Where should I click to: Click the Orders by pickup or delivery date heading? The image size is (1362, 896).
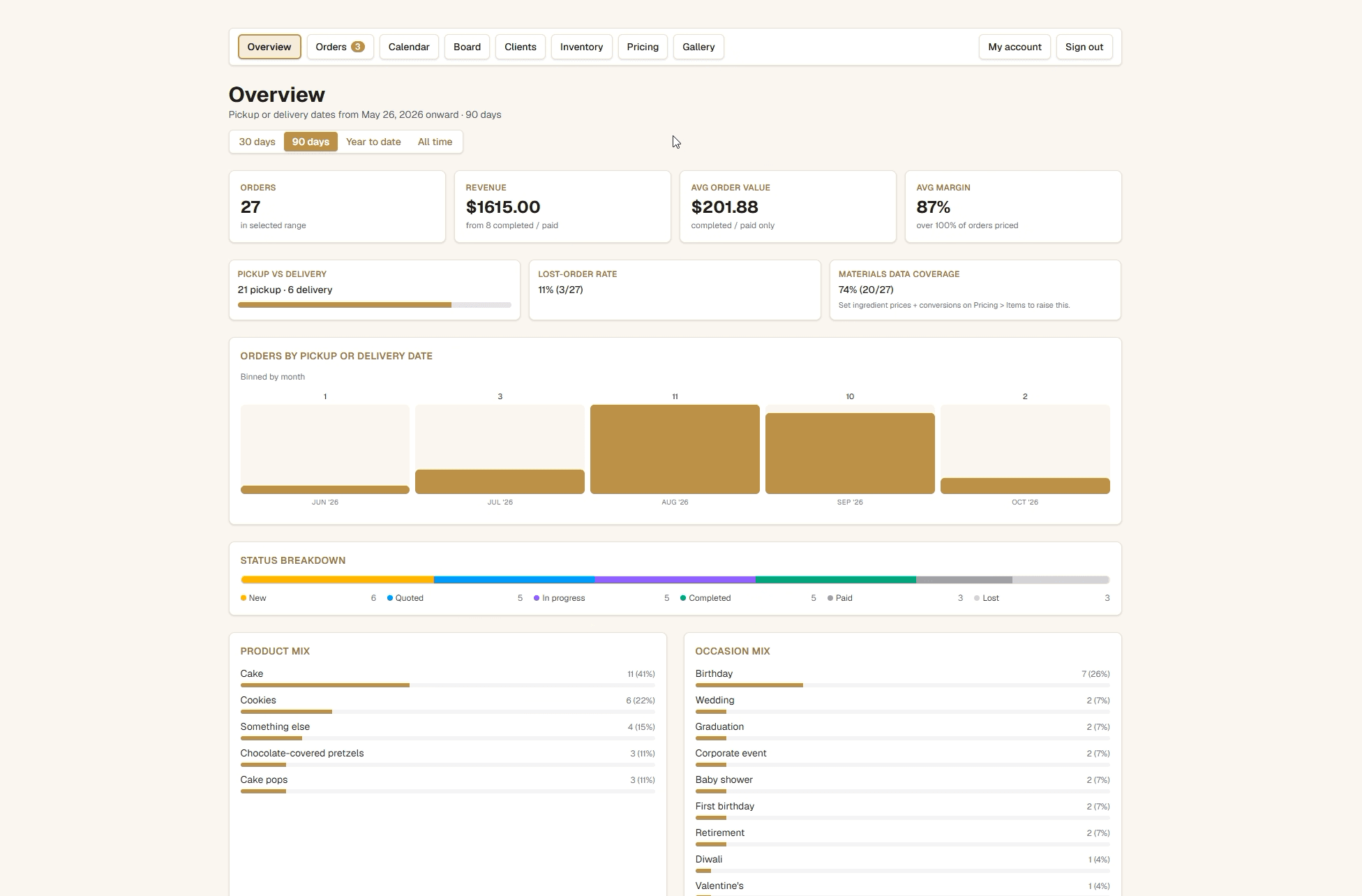pyautogui.click(x=336, y=356)
